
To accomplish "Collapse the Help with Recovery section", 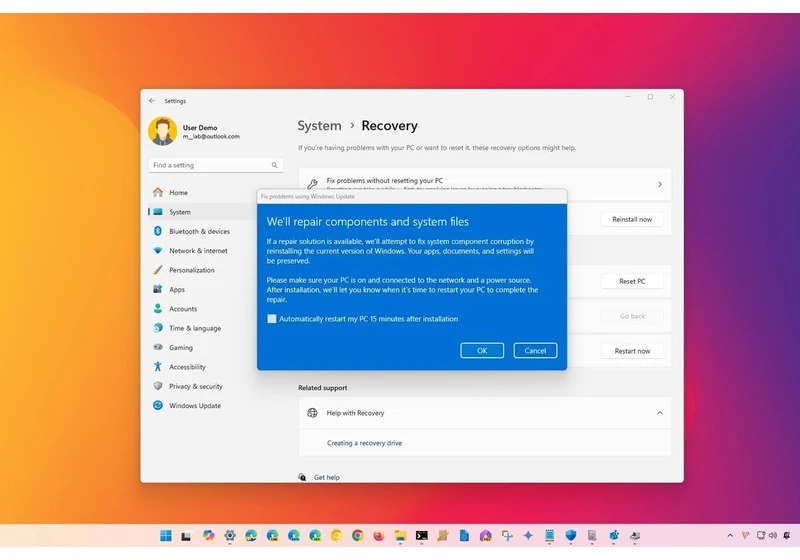I will [x=660, y=413].
